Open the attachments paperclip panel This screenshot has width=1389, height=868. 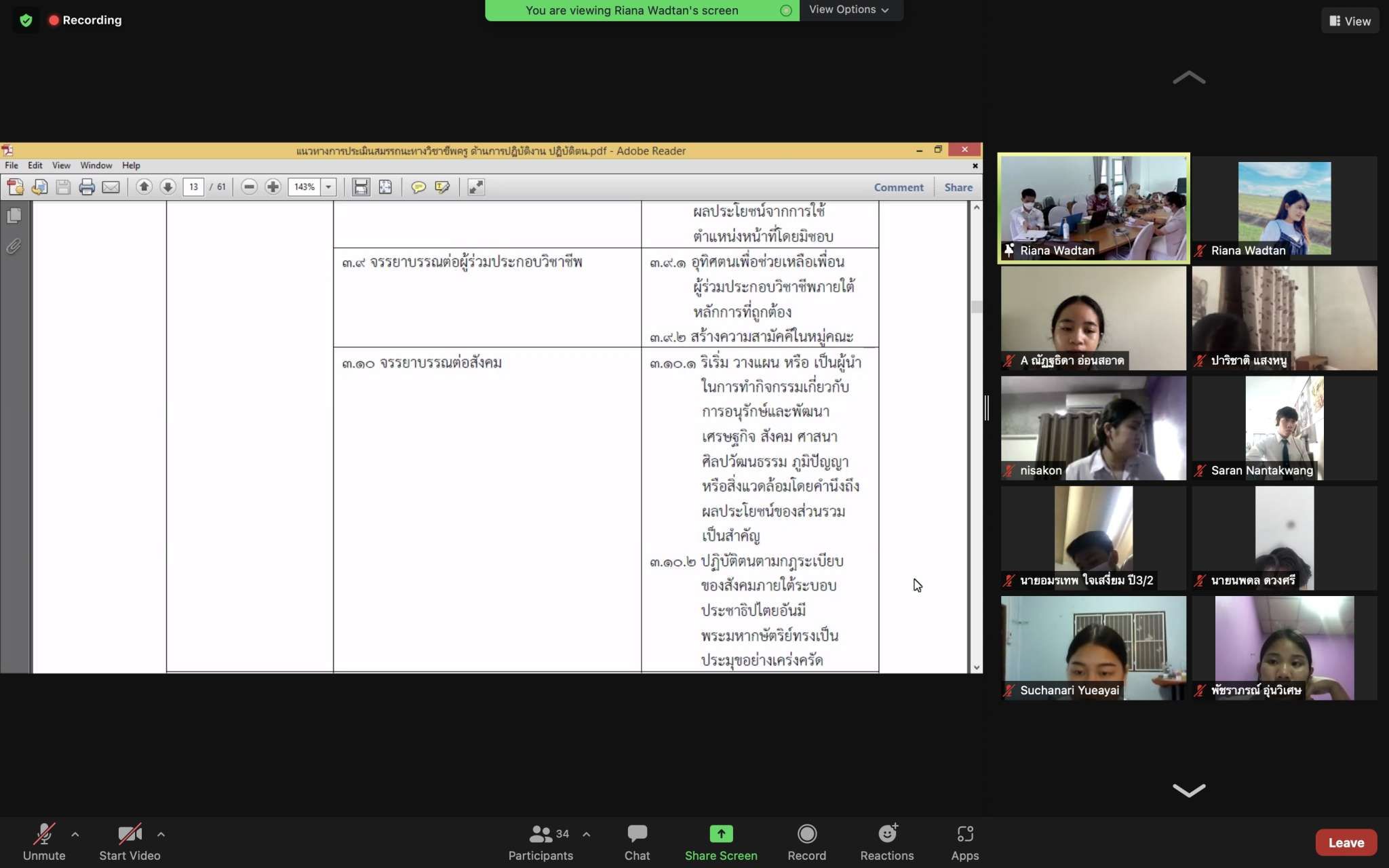(14, 246)
